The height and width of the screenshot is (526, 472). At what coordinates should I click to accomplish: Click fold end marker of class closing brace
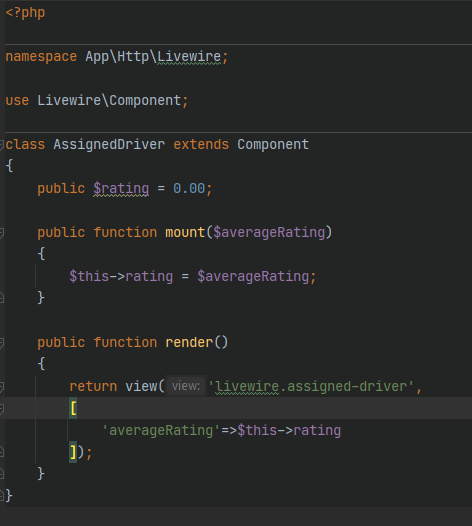(1, 495)
